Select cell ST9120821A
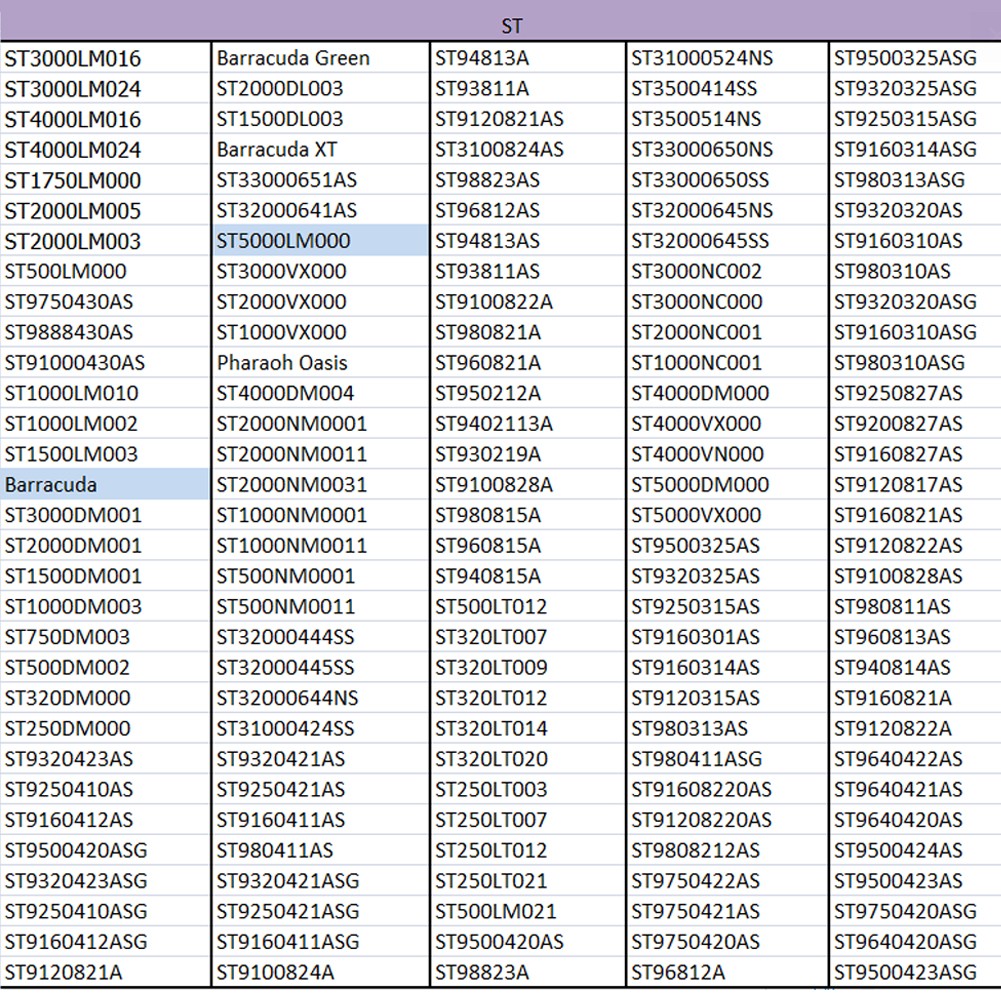Image resolution: width=1001 pixels, height=1001 pixels. 105,972
